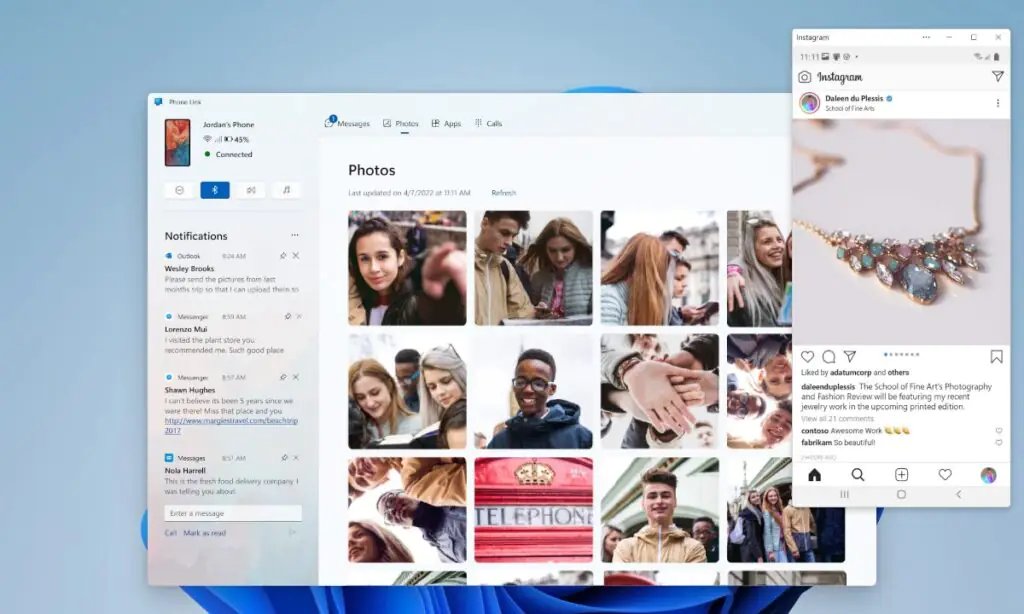The image size is (1024, 614).
Task: Toggle Do Not Disturb on the phone
Action: [179, 190]
